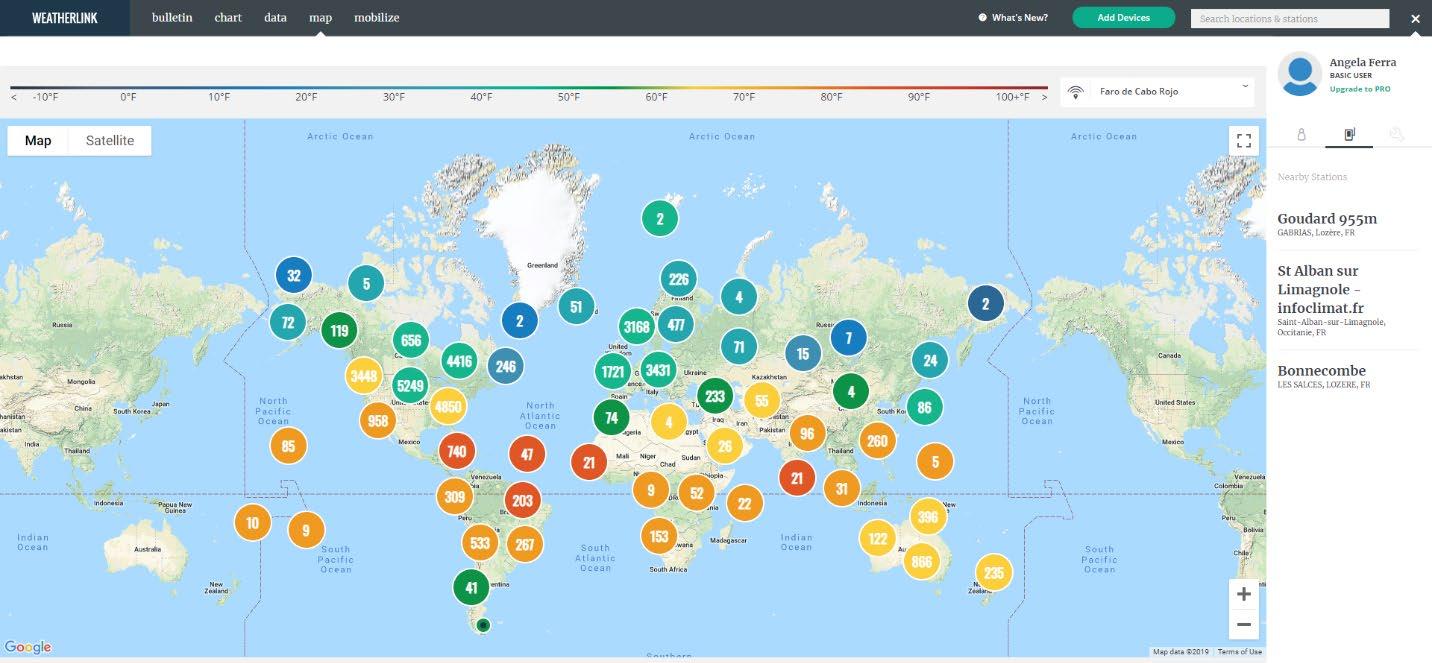Click the Terms of Use link
Screen dimensions: 1432x663
(x=1240, y=652)
